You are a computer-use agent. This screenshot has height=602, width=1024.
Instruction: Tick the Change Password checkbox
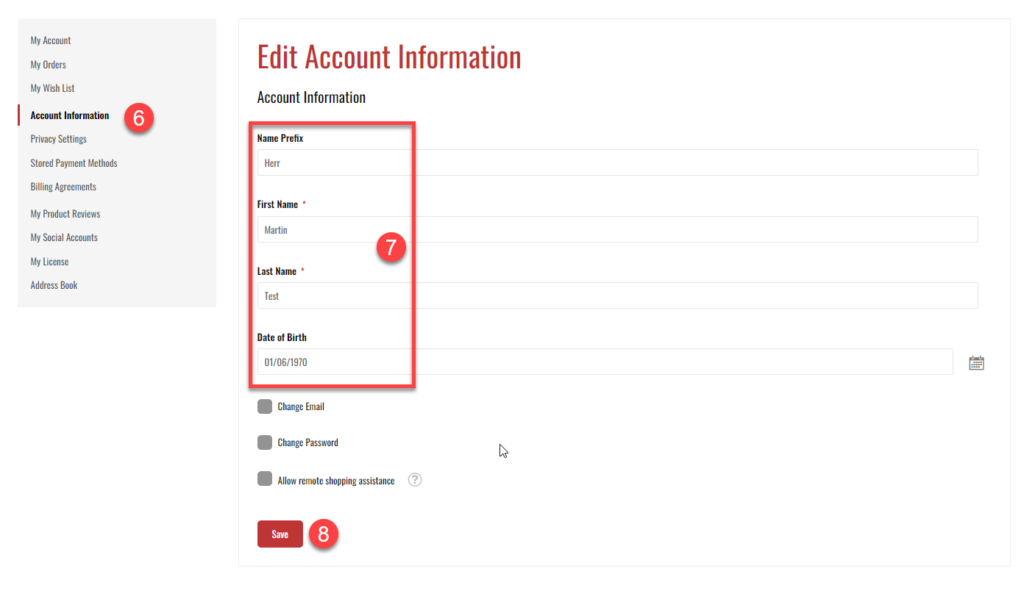(x=265, y=443)
